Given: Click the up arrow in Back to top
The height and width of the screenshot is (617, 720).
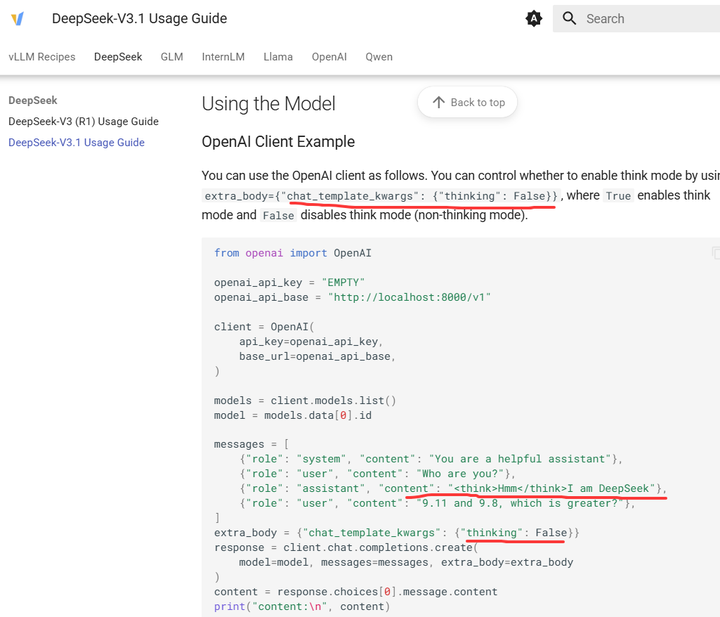Looking at the screenshot, I should pyautogui.click(x=439, y=102).
